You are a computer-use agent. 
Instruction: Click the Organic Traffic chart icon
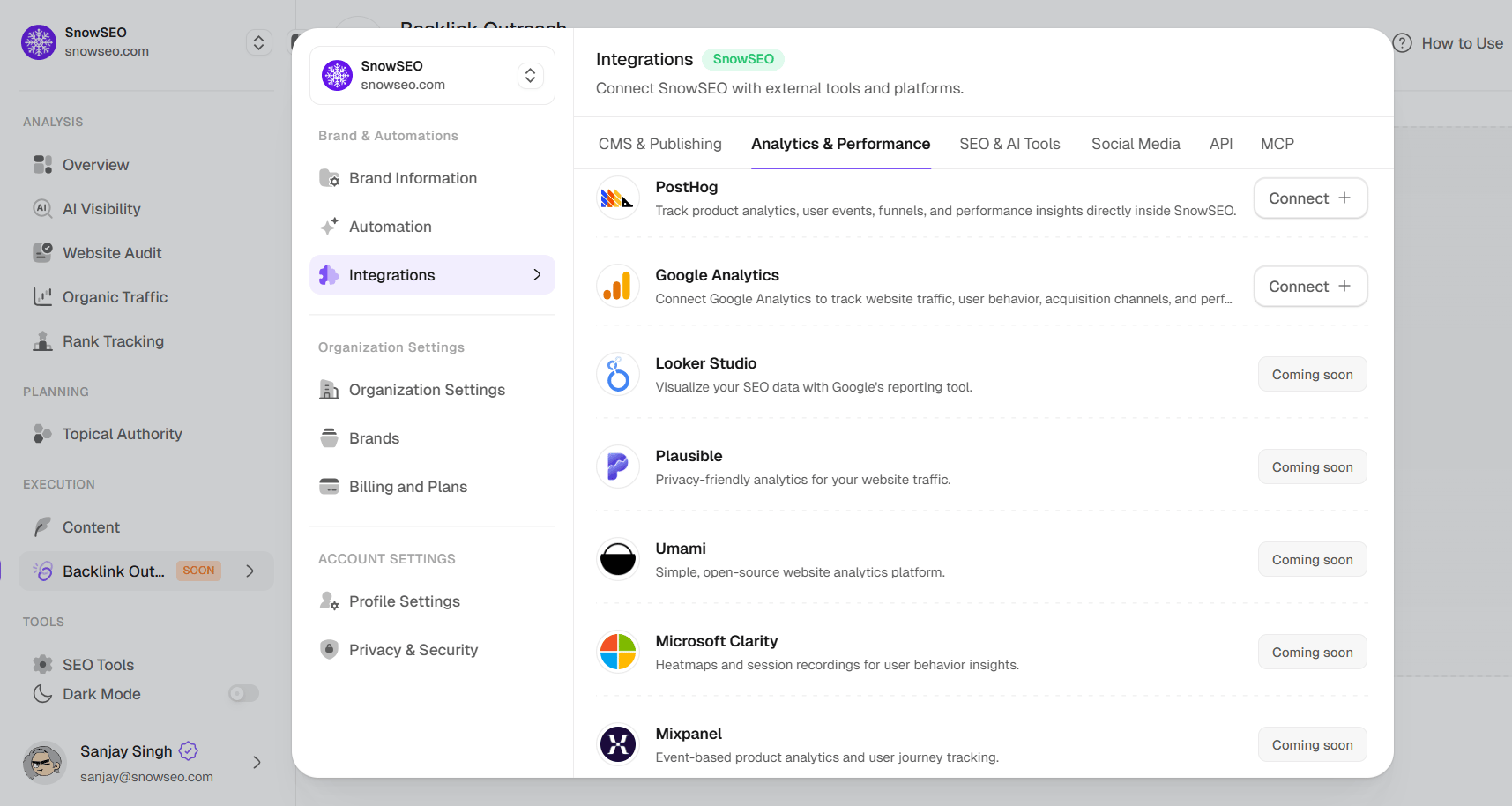(x=42, y=297)
